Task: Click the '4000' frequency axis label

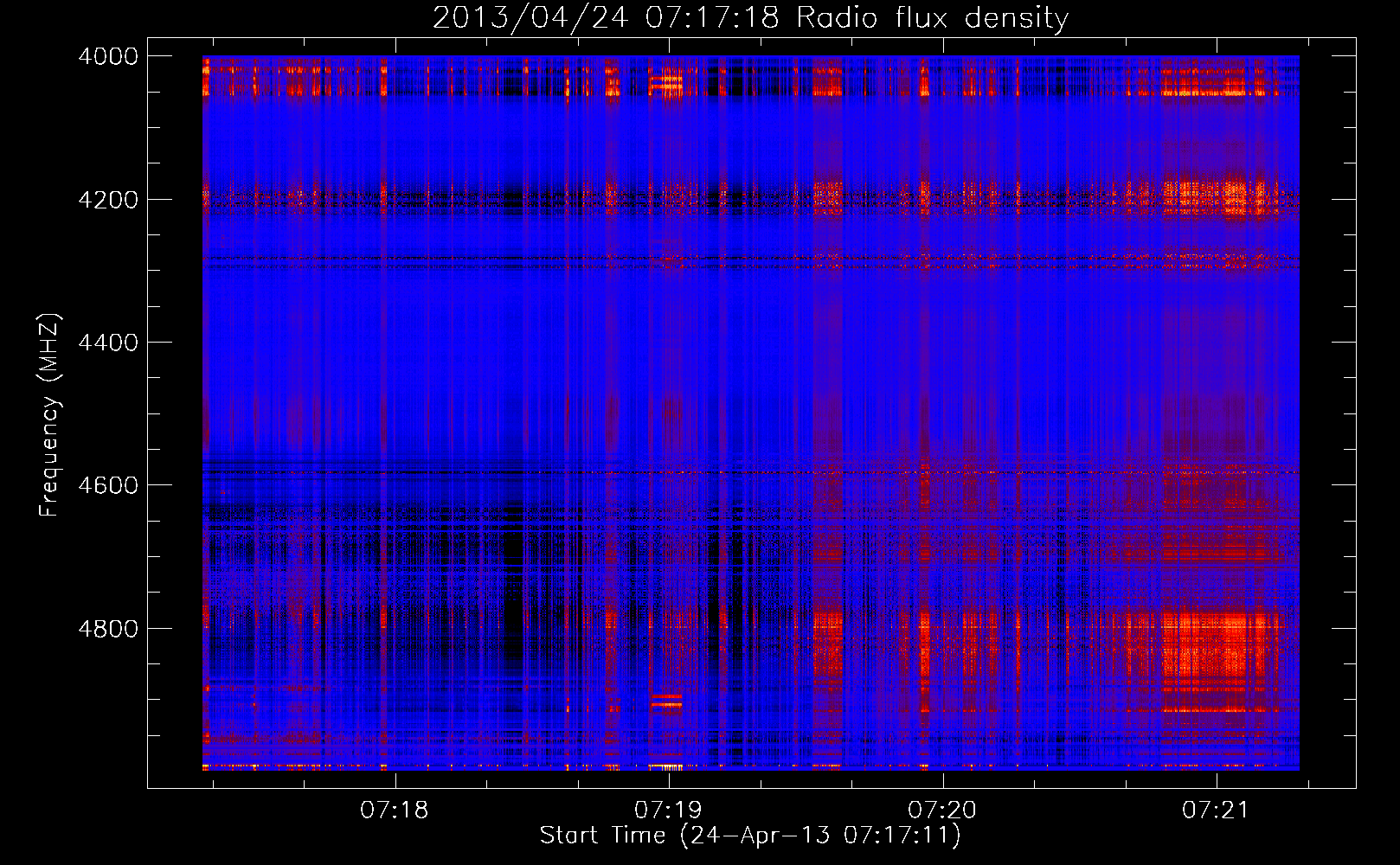Action: [x=108, y=56]
